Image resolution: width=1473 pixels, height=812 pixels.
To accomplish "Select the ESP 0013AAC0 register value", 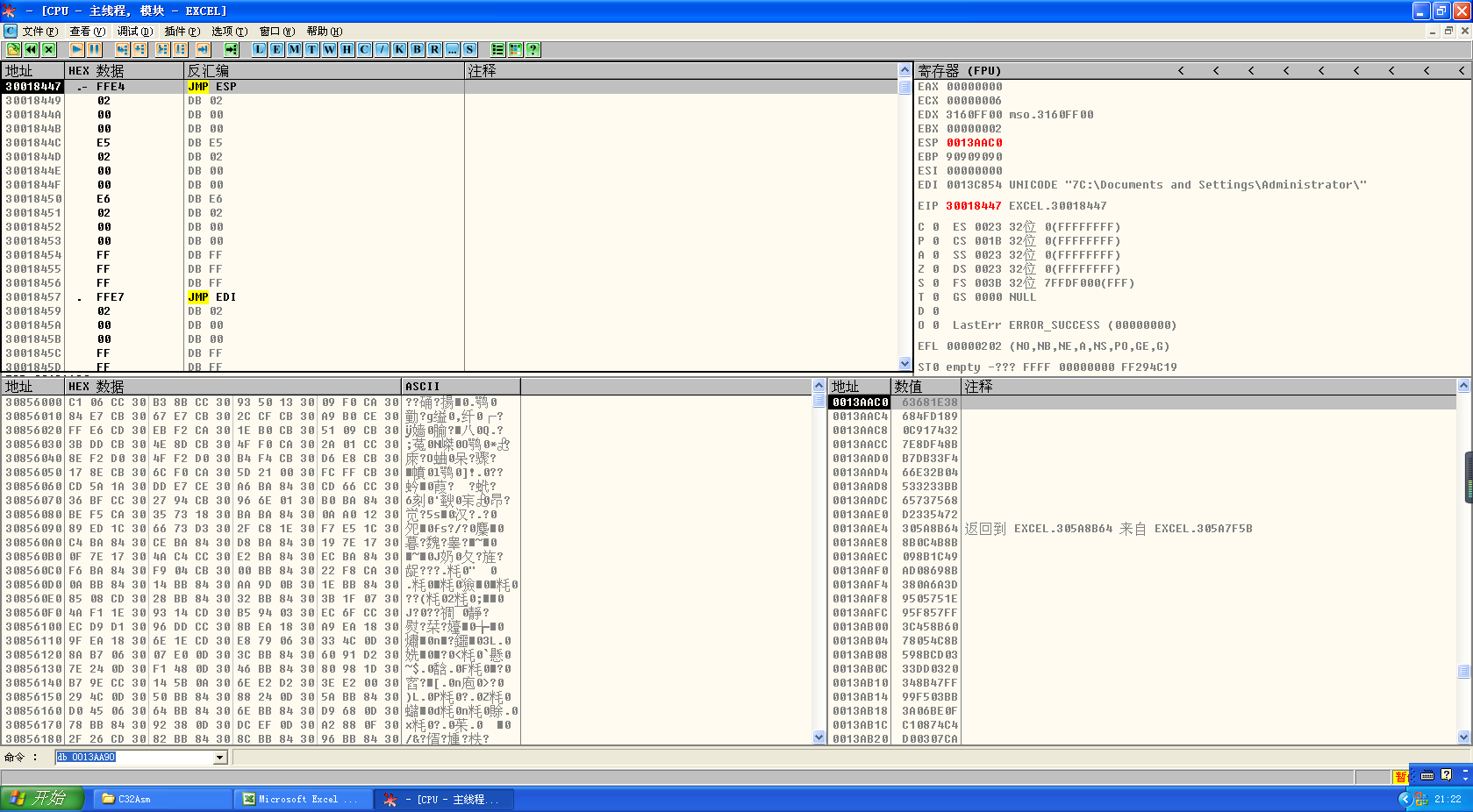I will tap(974, 143).
